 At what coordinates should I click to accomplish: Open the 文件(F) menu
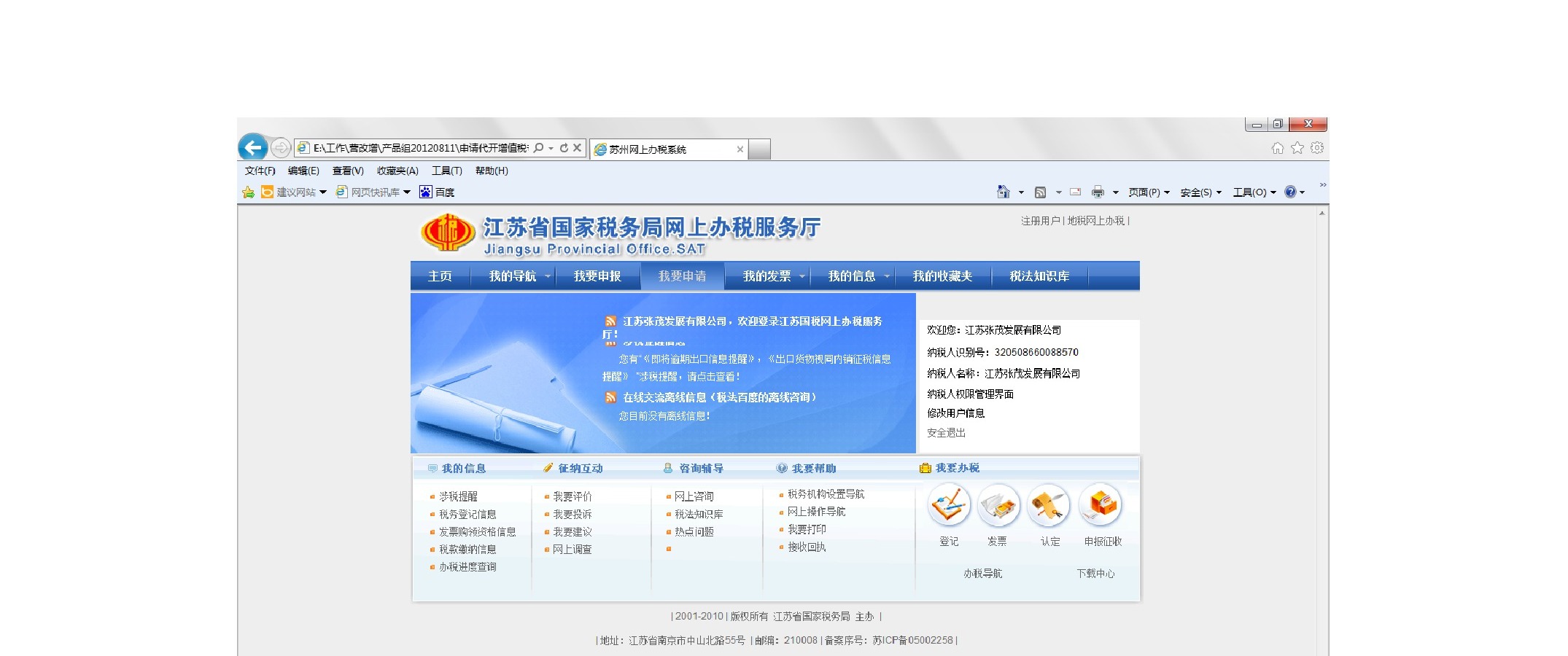coord(260,171)
